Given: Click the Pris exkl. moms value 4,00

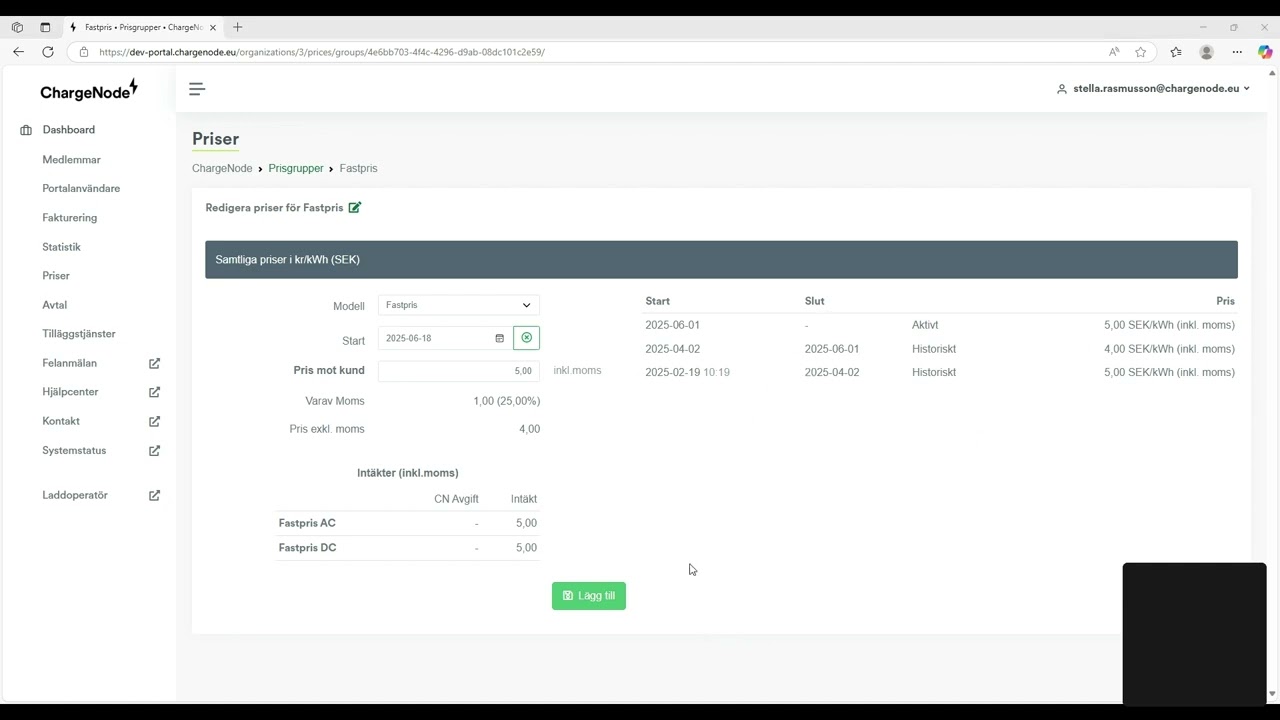Looking at the screenshot, I should [x=529, y=429].
